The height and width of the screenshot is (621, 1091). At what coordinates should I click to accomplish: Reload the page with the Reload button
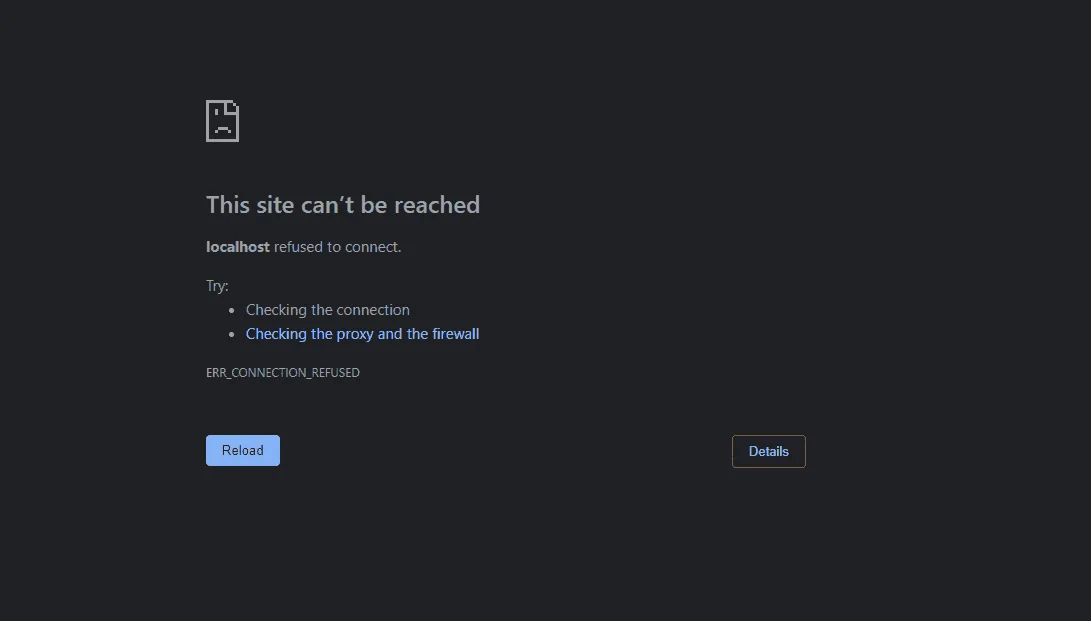pos(243,451)
